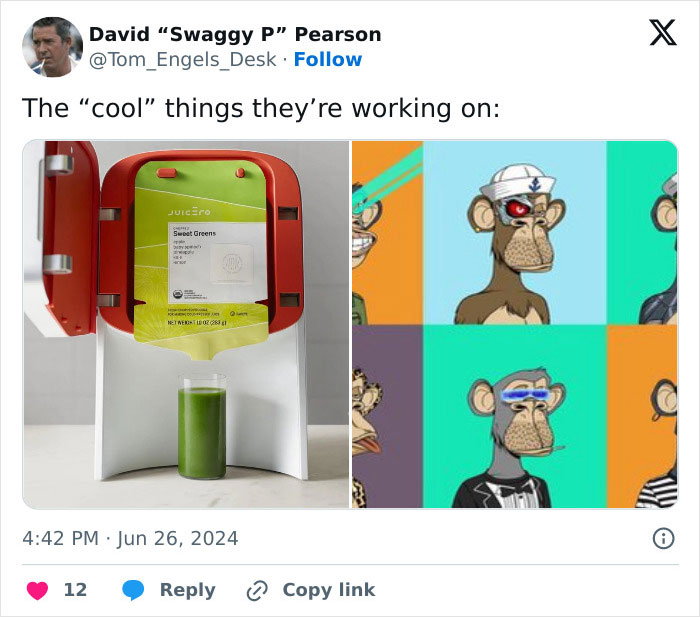700x617 pixels.
Task: Open David Pearson's profile picture
Action: [52, 47]
